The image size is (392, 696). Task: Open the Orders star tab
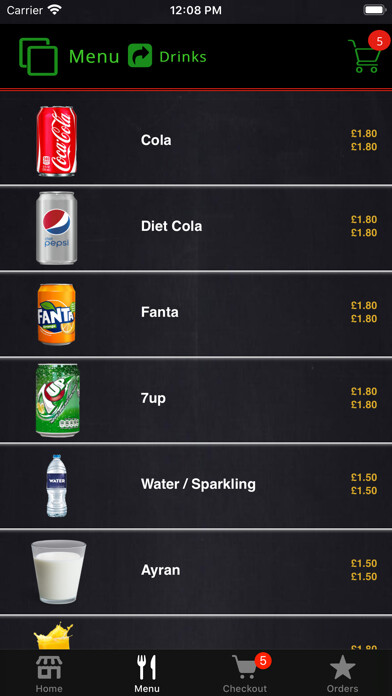(x=342, y=673)
